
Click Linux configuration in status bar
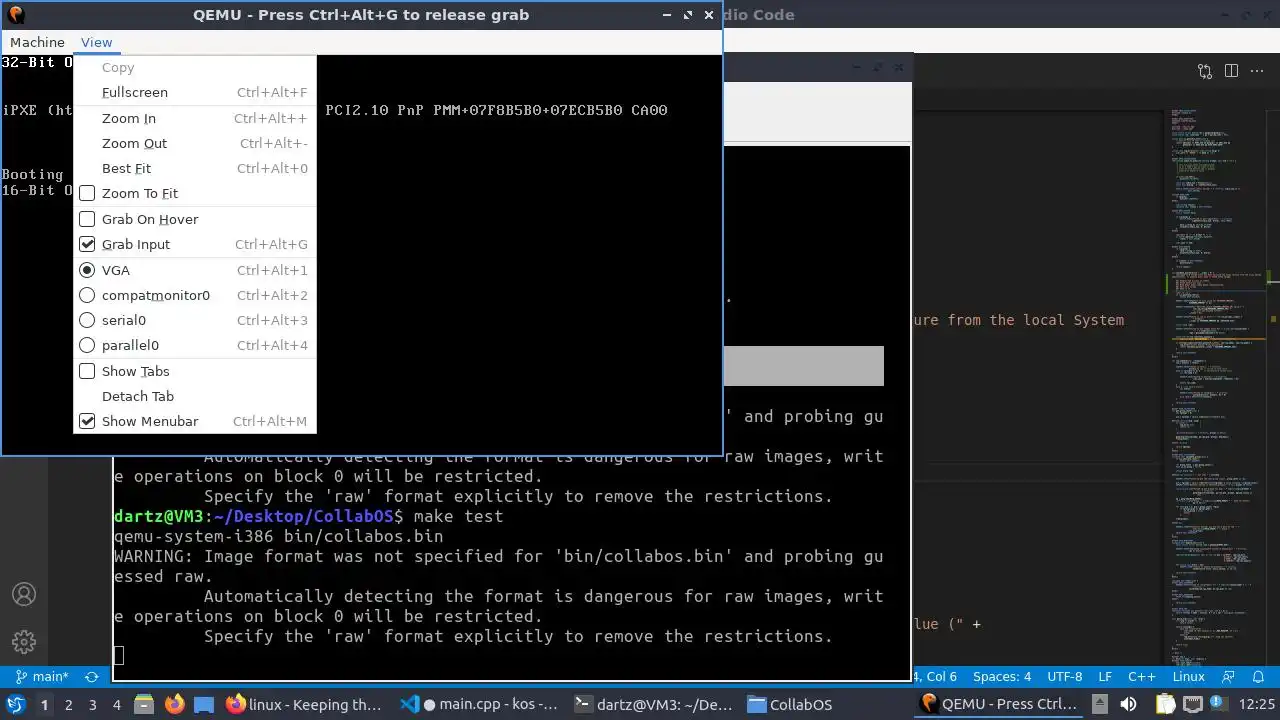pos(1188,677)
